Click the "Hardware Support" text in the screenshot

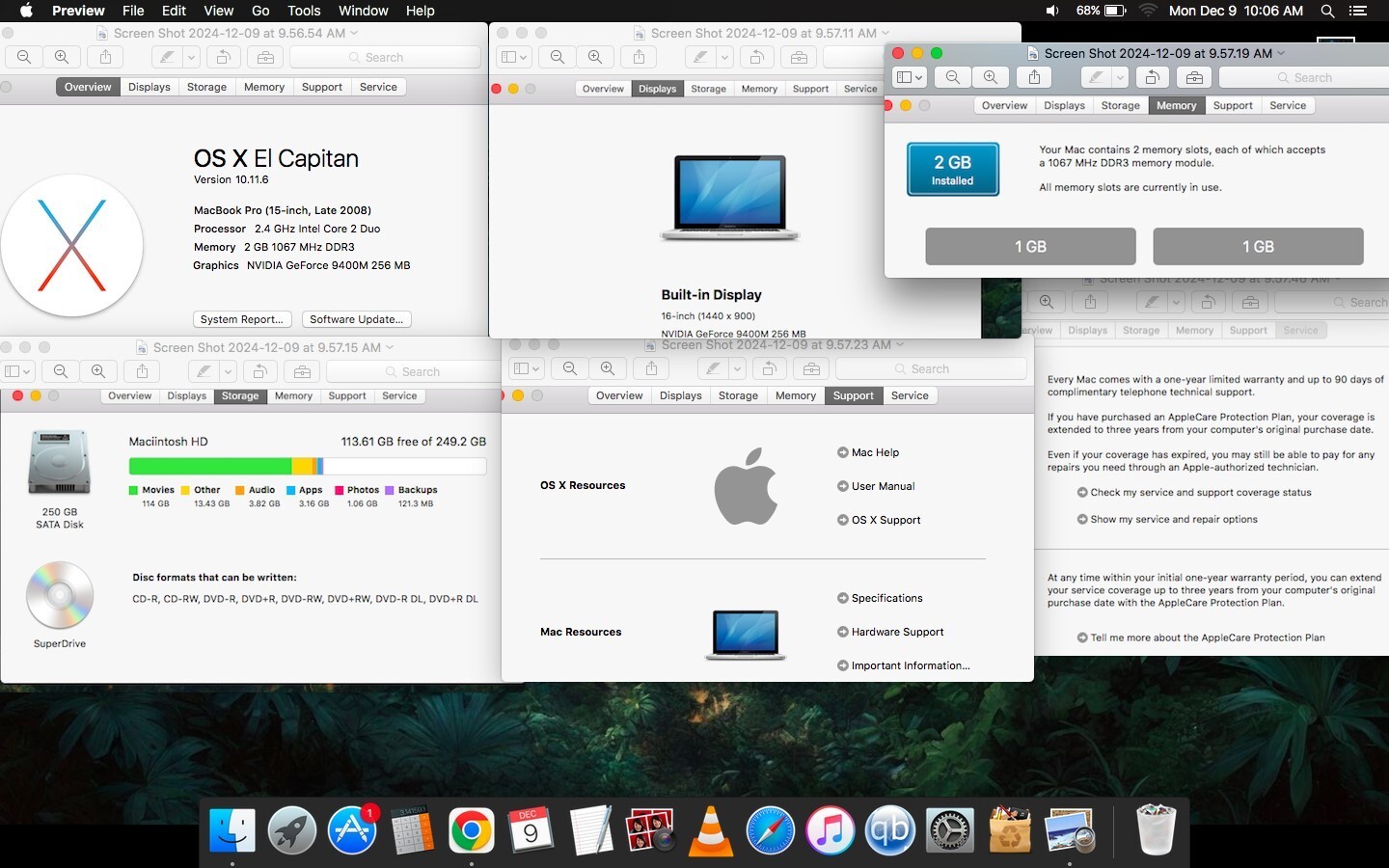pyautogui.click(x=897, y=632)
